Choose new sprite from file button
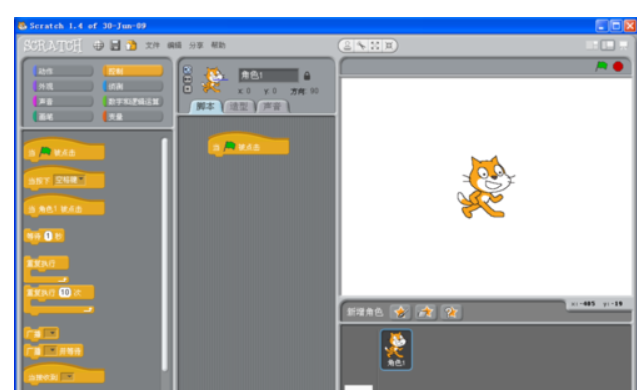Image resolution: width=637 pixels, height=390 pixels. tap(425, 312)
